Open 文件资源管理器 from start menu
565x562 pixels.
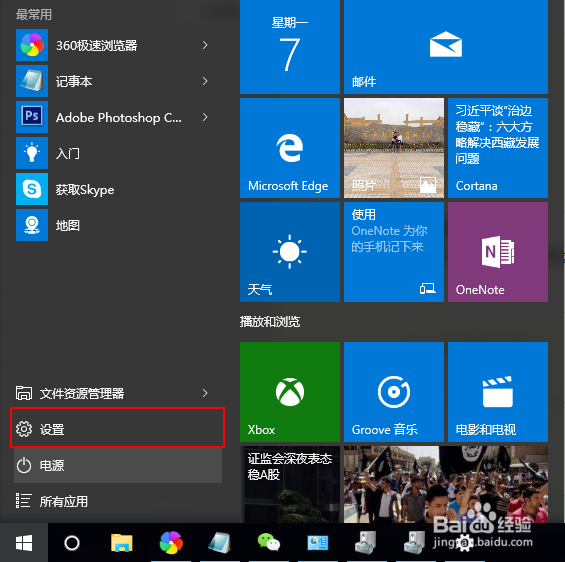click(112, 393)
